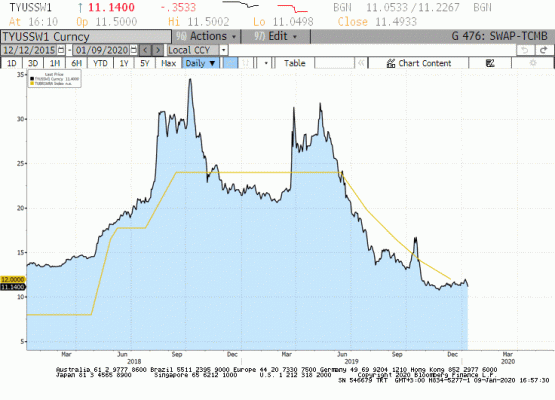This screenshot has height=400, width=555.
Task: Click the -.3533 change value
Action: [178, 7]
